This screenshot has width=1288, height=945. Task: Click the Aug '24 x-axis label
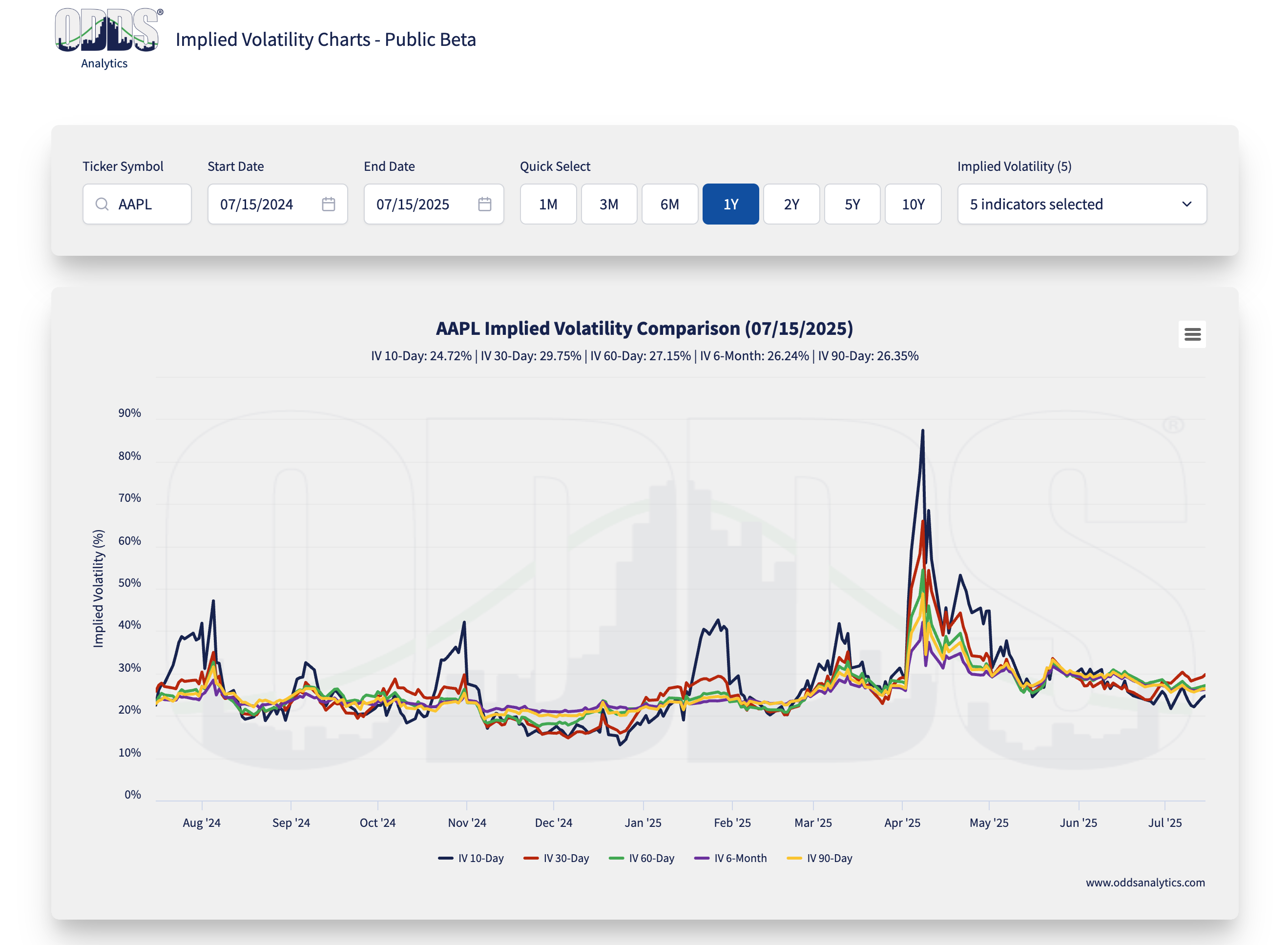click(202, 822)
